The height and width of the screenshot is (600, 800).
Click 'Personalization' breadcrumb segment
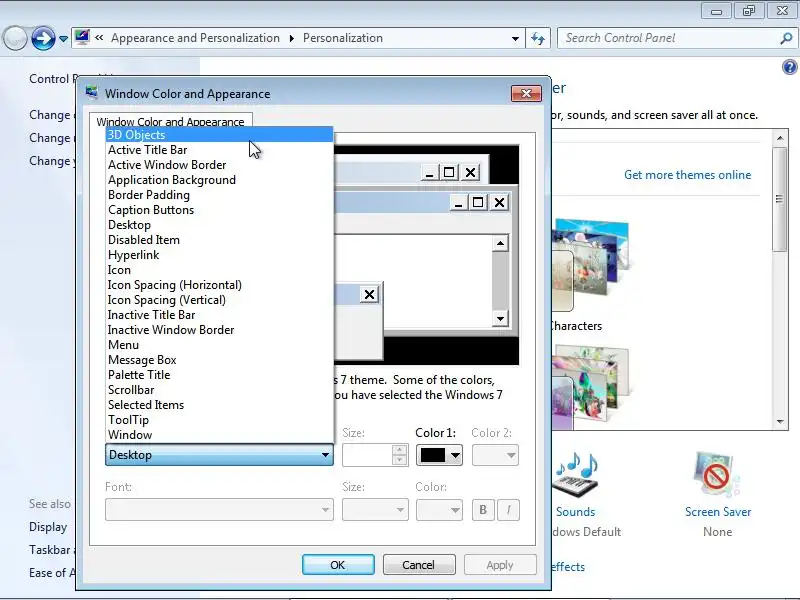343,38
